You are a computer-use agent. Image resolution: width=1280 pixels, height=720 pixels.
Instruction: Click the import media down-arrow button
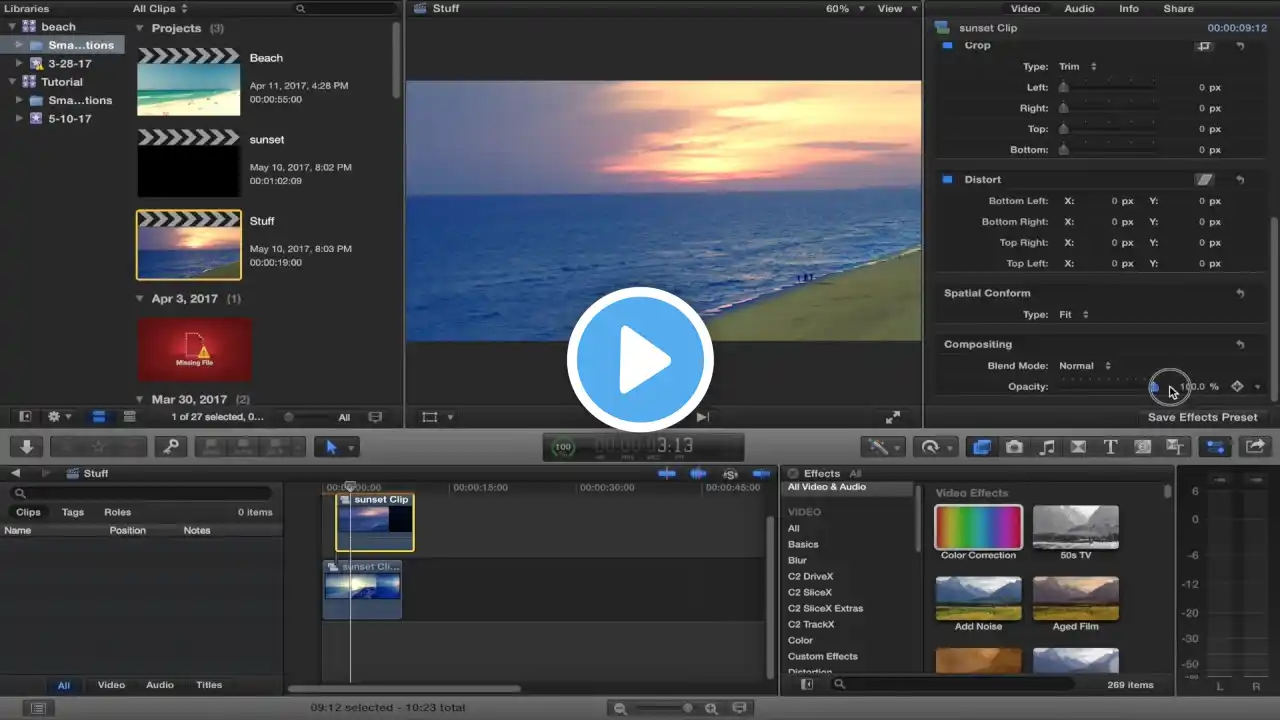tap(27, 447)
